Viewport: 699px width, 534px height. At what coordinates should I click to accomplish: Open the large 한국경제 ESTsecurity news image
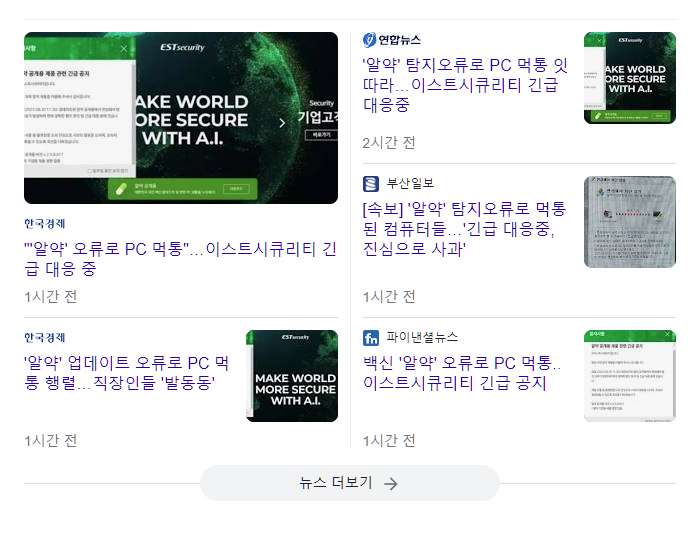181,118
